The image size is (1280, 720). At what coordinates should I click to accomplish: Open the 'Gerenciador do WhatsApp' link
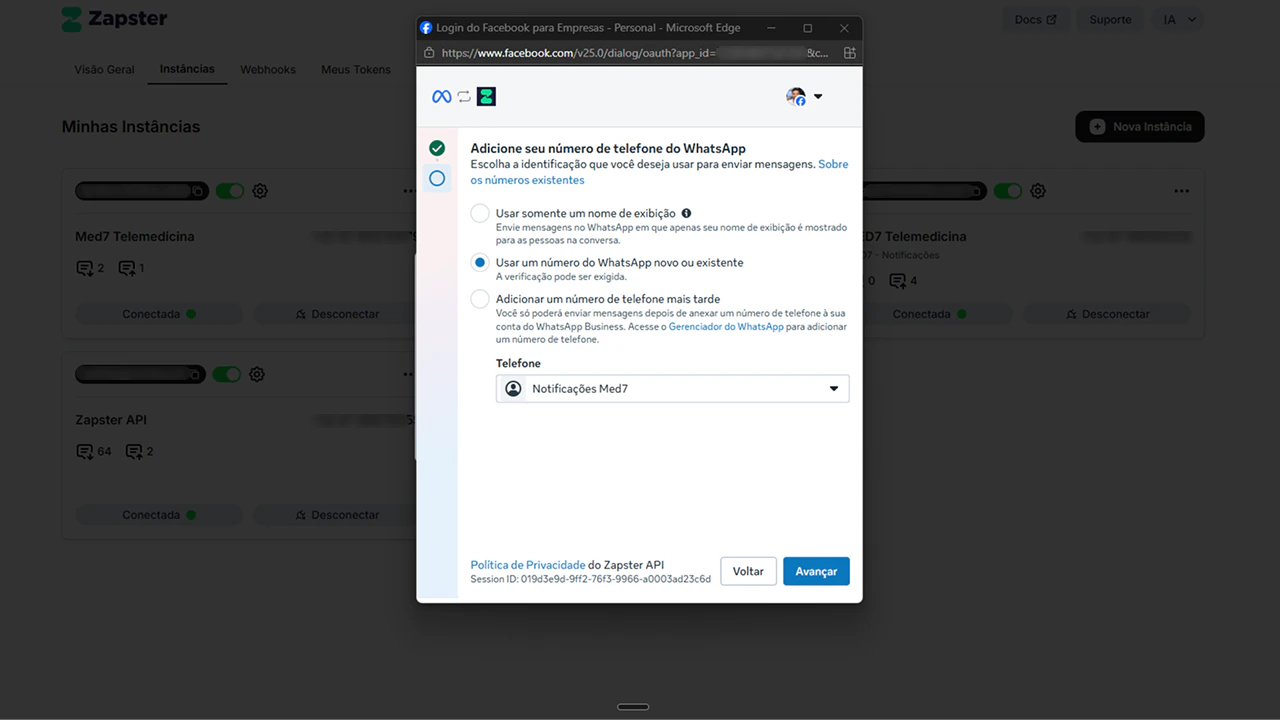tap(726, 327)
